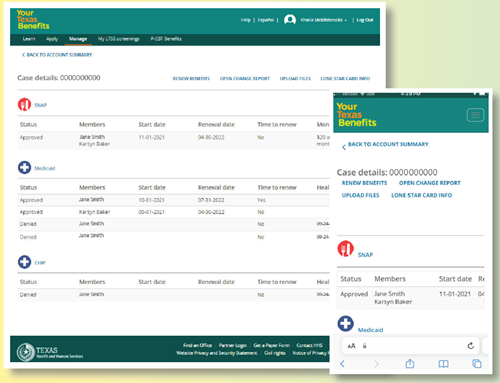Screen dimensions: 500x383
Task: Tap the share icon in mobile browser toolbar
Action: point(410,363)
